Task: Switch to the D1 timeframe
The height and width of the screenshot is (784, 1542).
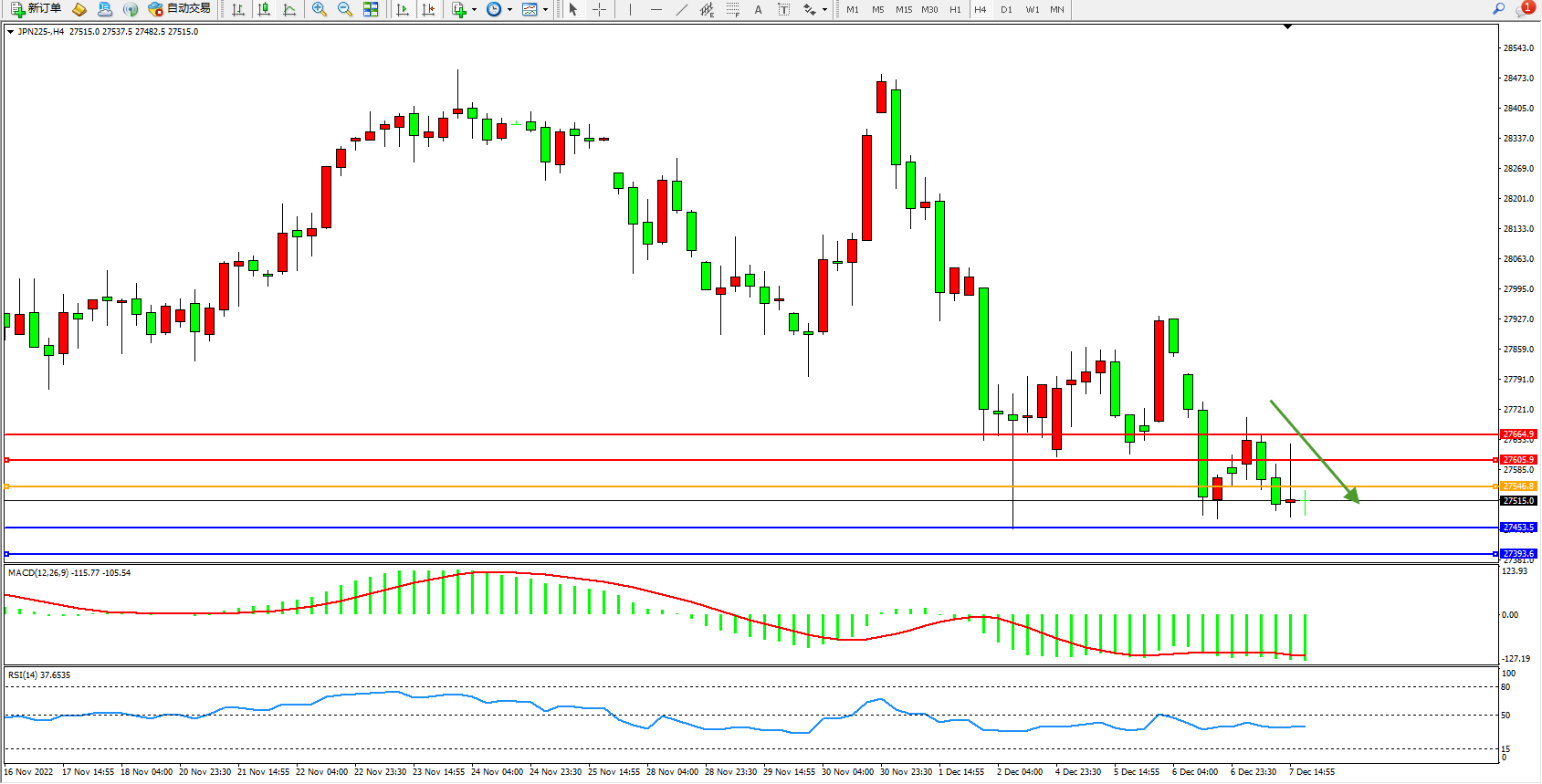Action: pos(1006,9)
